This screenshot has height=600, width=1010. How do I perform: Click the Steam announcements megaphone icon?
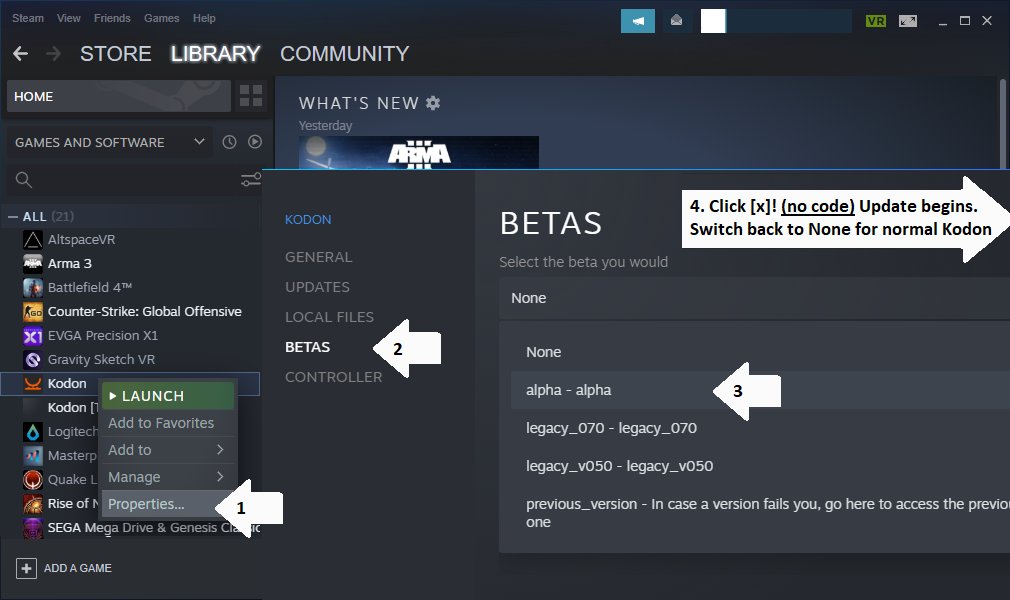(638, 21)
